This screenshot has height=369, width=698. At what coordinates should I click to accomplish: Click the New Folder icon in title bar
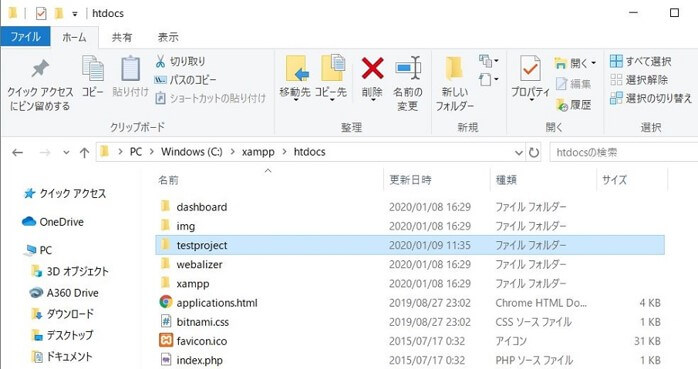[58, 14]
